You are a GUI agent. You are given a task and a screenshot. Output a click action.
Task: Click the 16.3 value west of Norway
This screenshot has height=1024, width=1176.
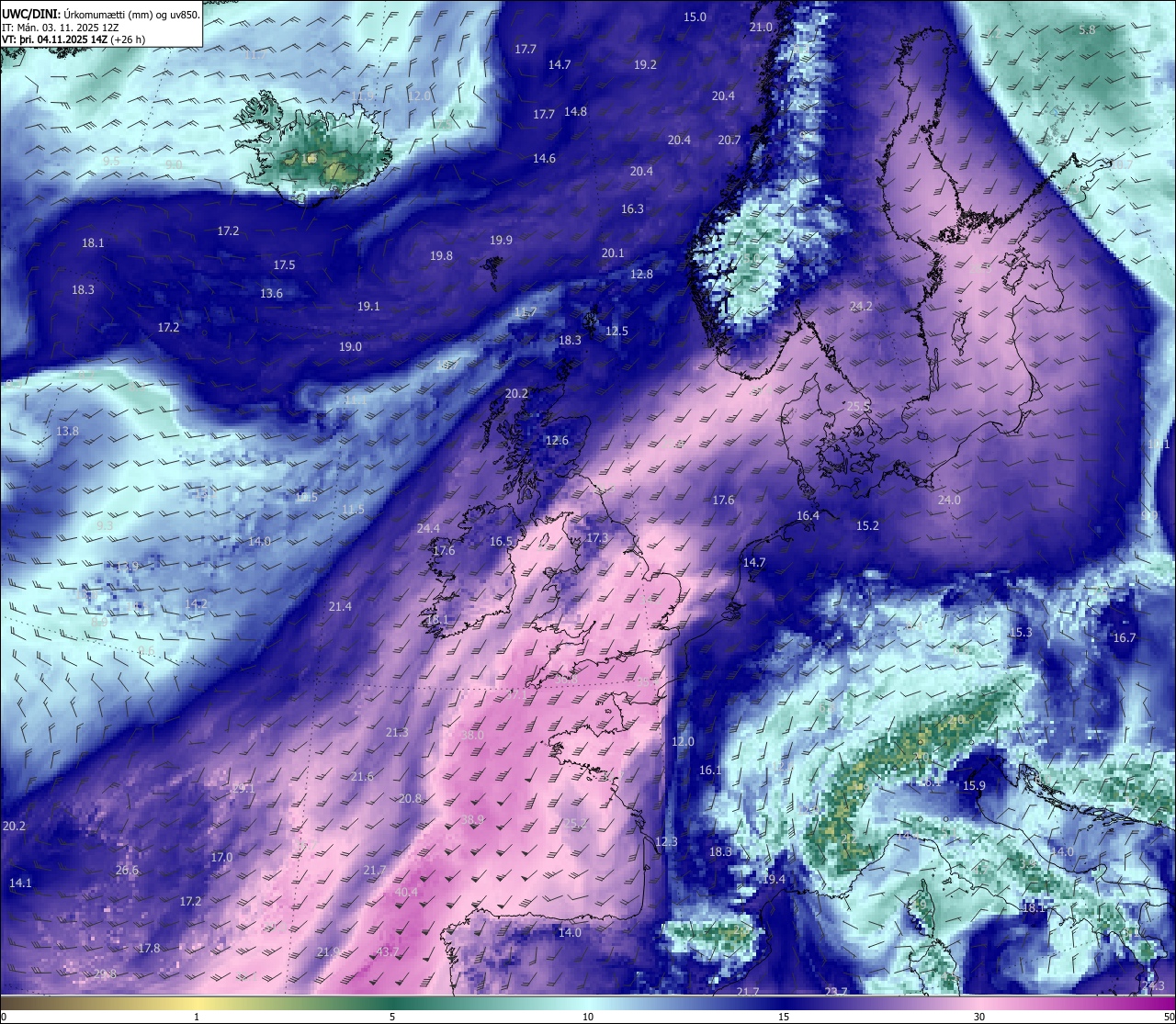(x=632, y=208)
